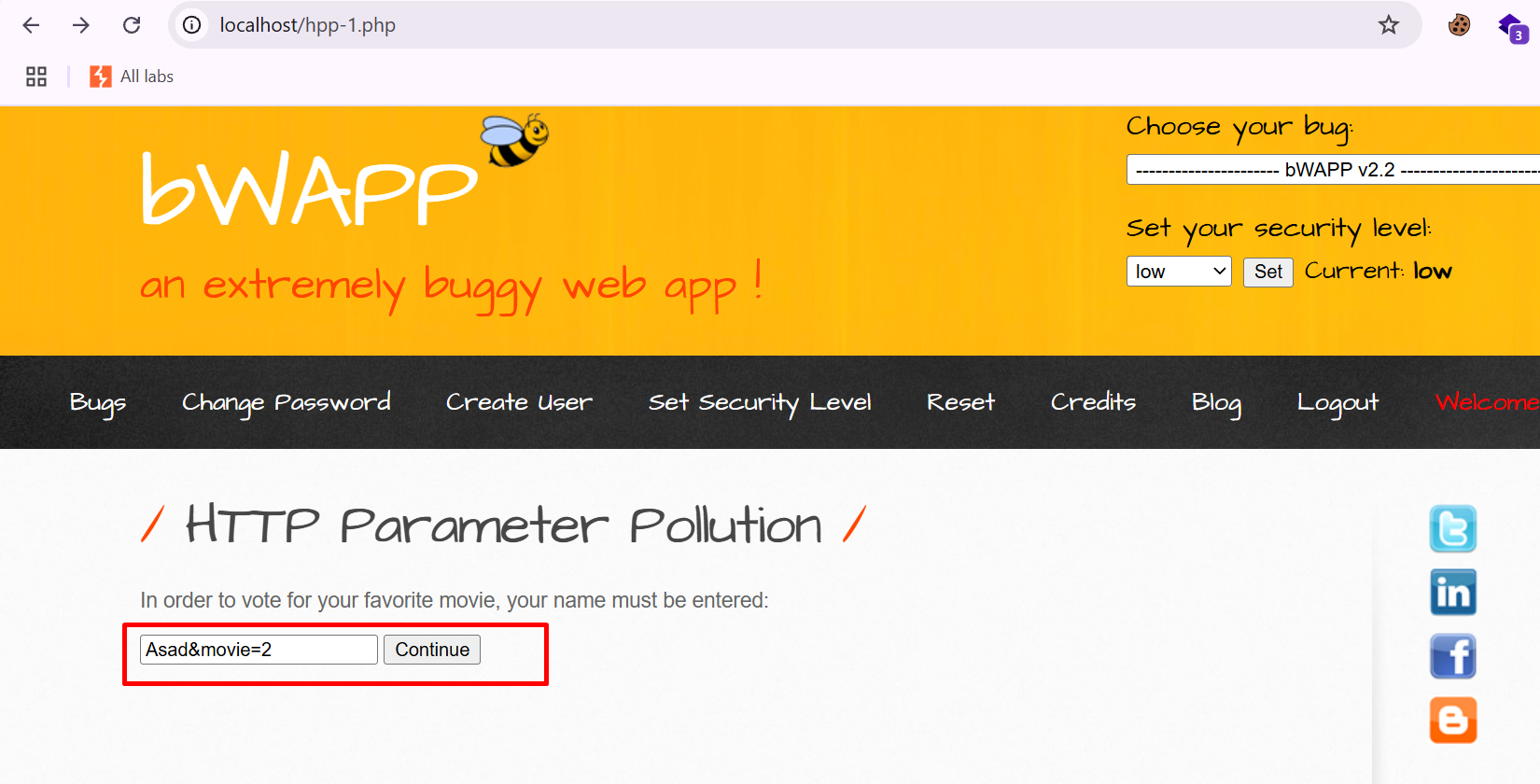Reload the page with refresh icon
1540x784 pixels.
point(132,25)
